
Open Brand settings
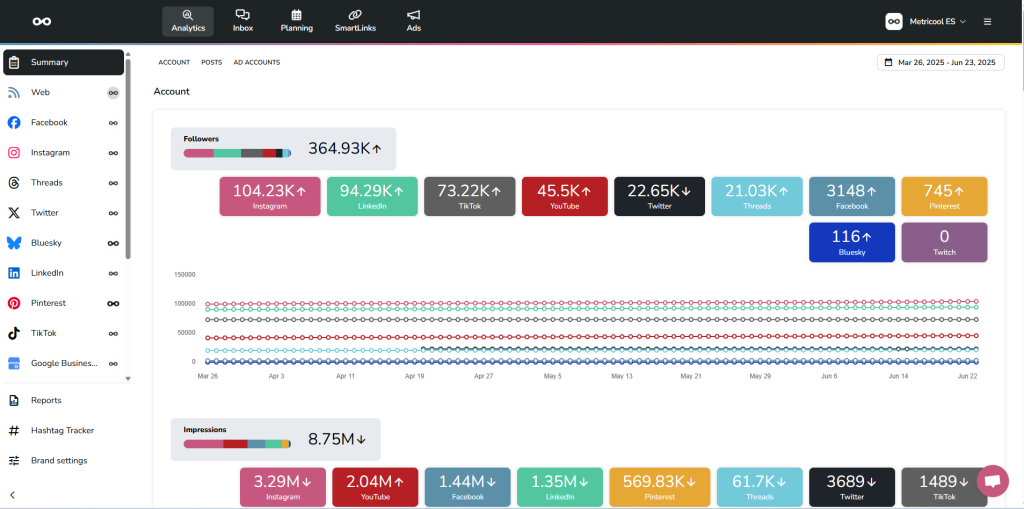coord(59,460)
